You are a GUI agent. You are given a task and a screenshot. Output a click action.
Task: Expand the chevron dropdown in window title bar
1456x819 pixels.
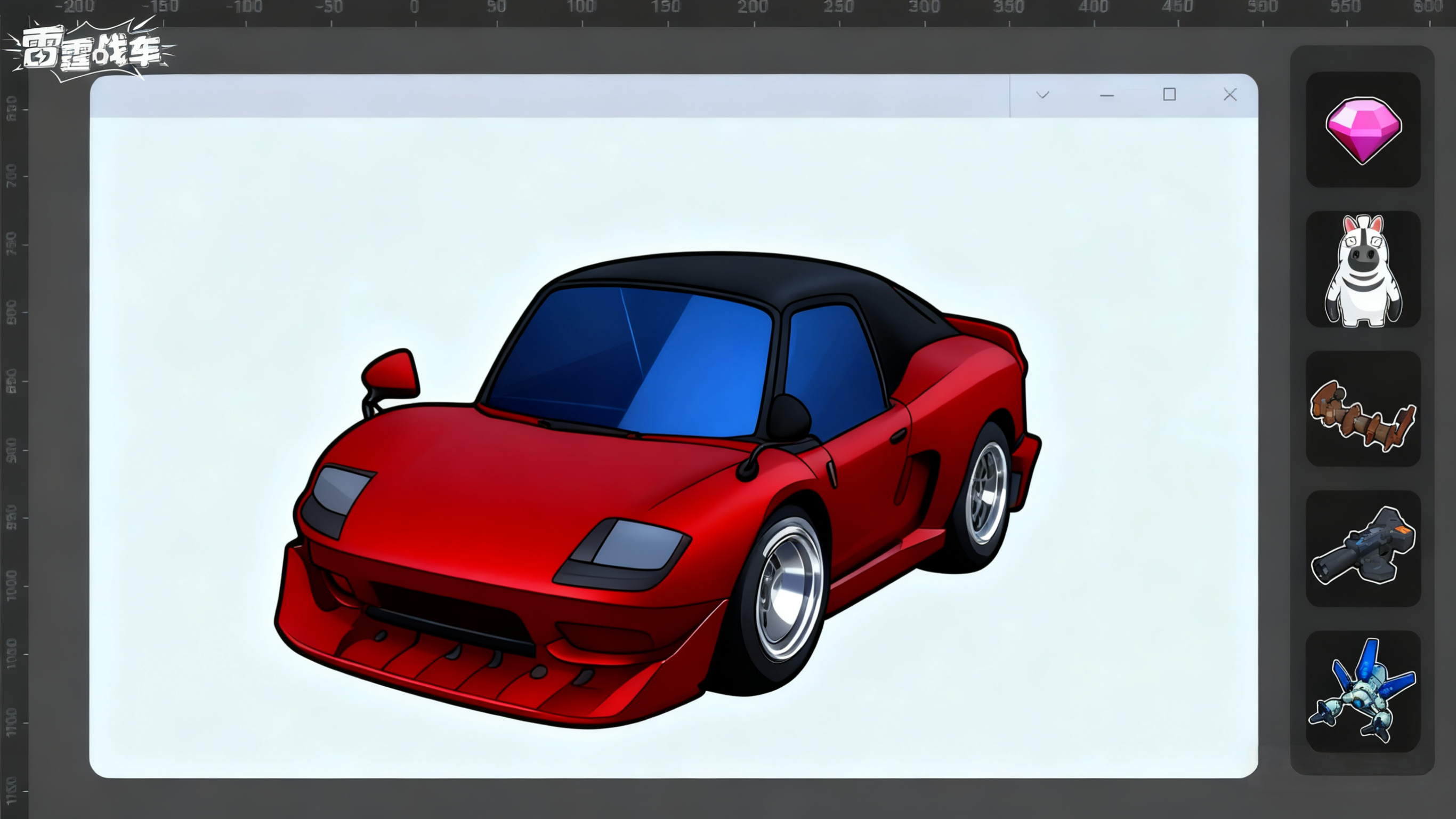coord(1042,95)
